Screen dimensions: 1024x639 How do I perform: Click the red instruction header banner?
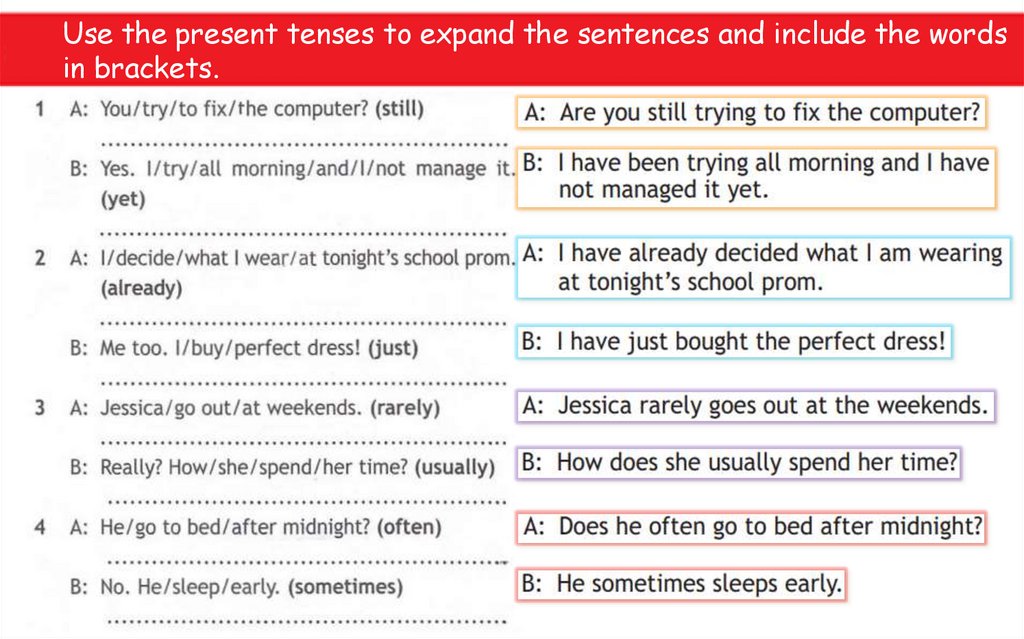coord(512,50)
